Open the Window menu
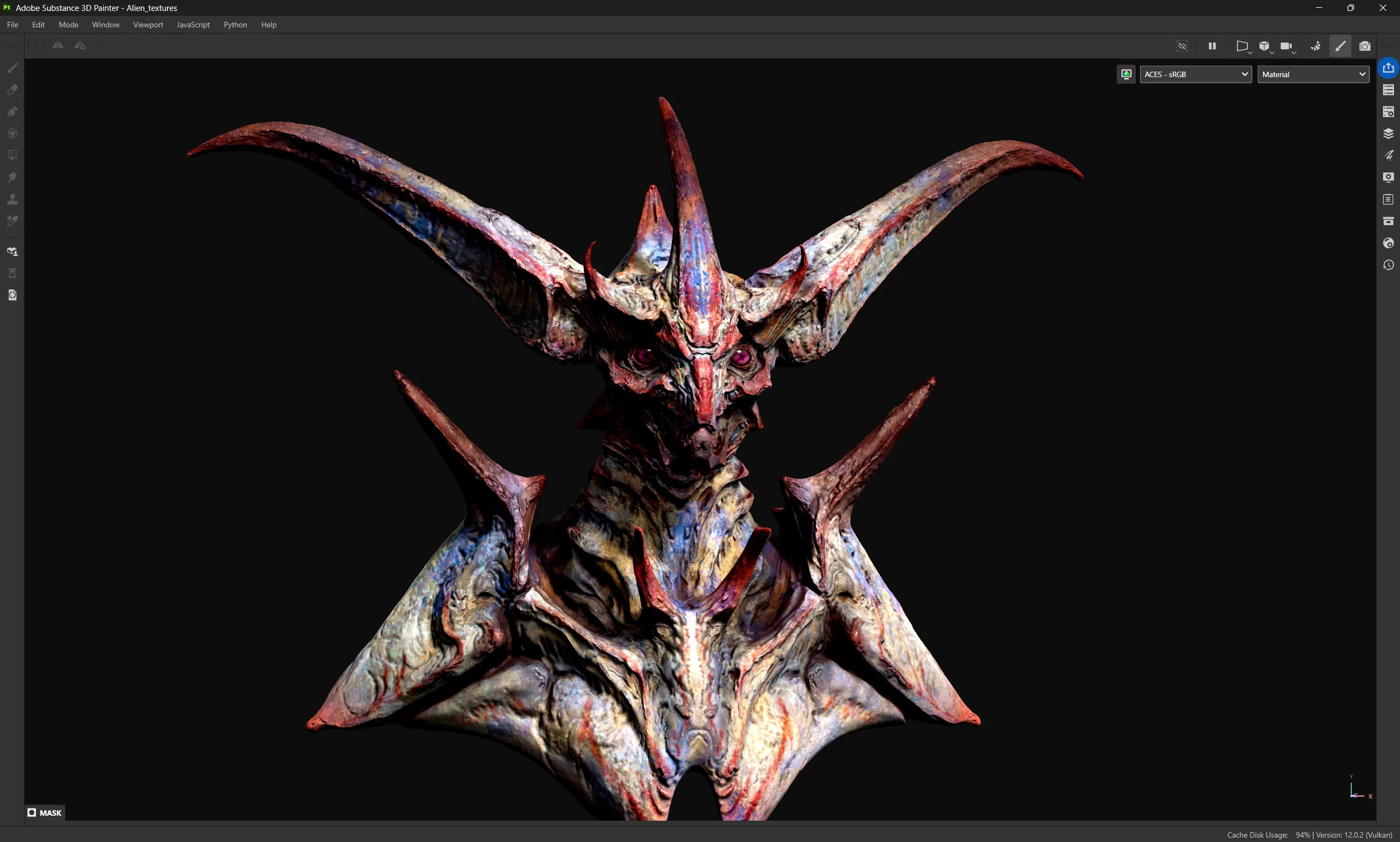This screenshot has width=1400, height=842. tap(106, 25)
